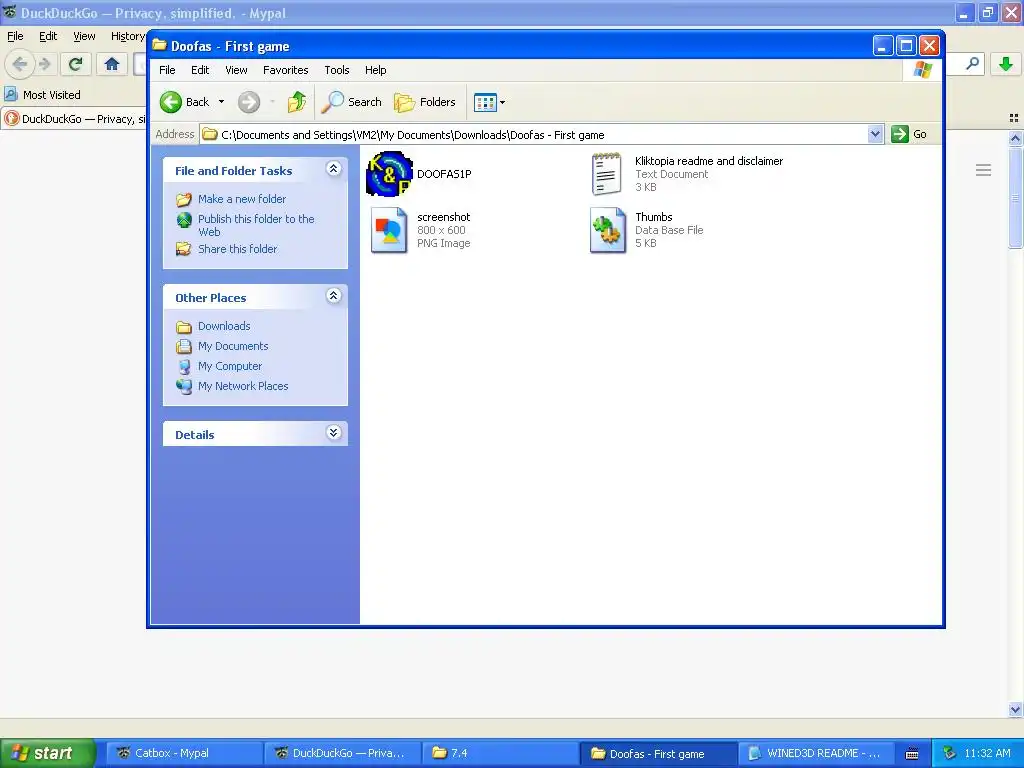1024x768 pixels.
Task: Select the Thumbs database file icon
Action: (x=607, y=230)
